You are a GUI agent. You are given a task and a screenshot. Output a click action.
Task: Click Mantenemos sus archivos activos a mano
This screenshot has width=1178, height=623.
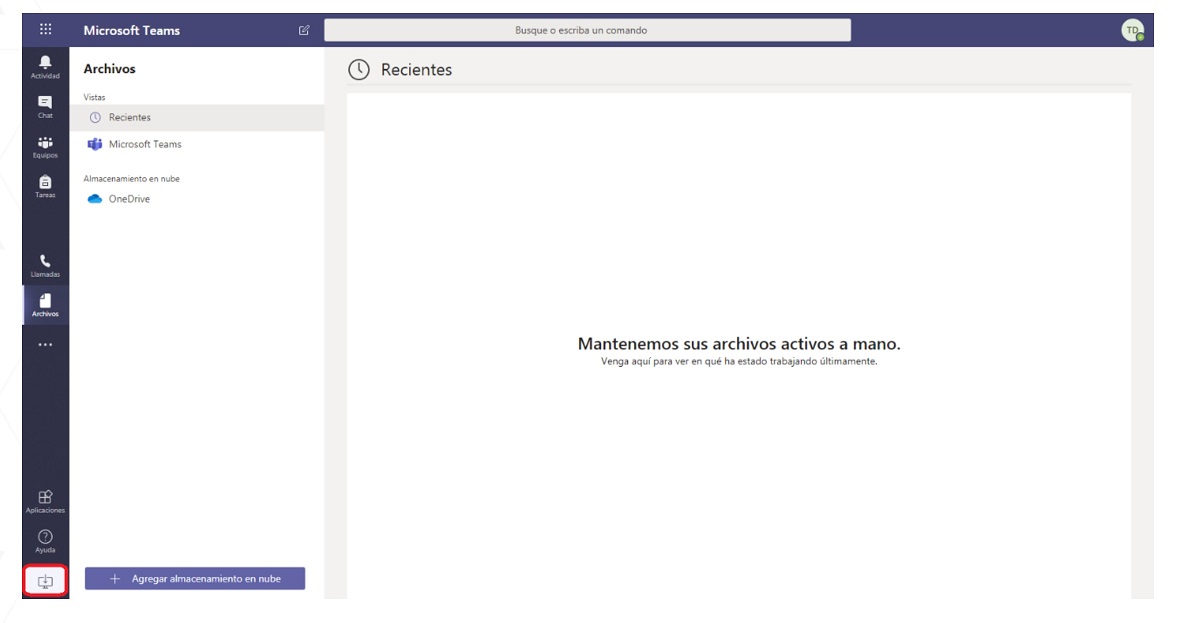(x=739, y=343)
